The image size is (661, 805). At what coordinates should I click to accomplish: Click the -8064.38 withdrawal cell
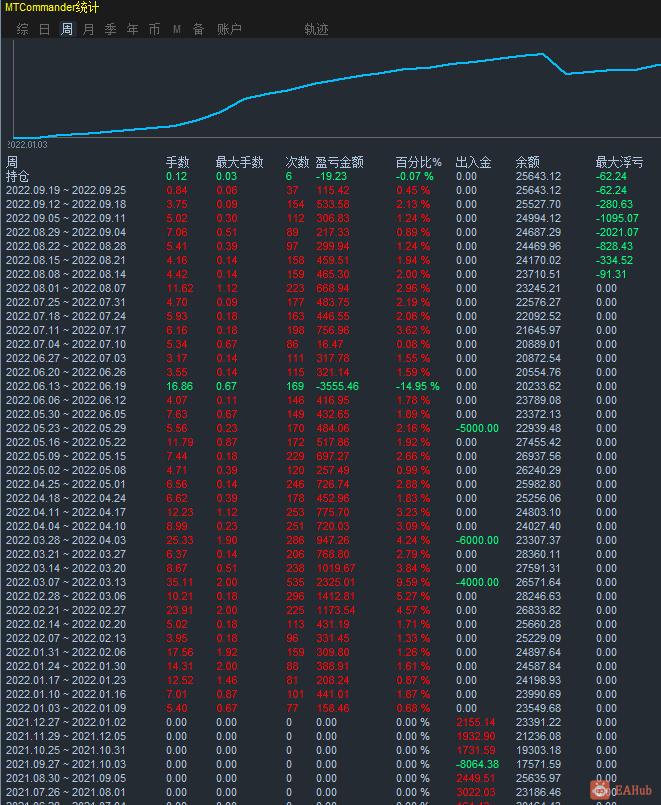[x=477, y=764]
